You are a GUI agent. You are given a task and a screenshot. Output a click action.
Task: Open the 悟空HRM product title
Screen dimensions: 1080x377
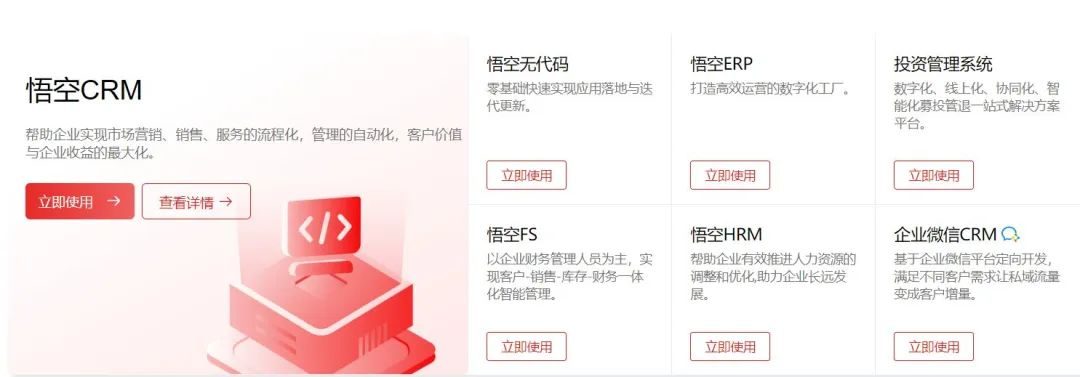(x=726, y=235)
